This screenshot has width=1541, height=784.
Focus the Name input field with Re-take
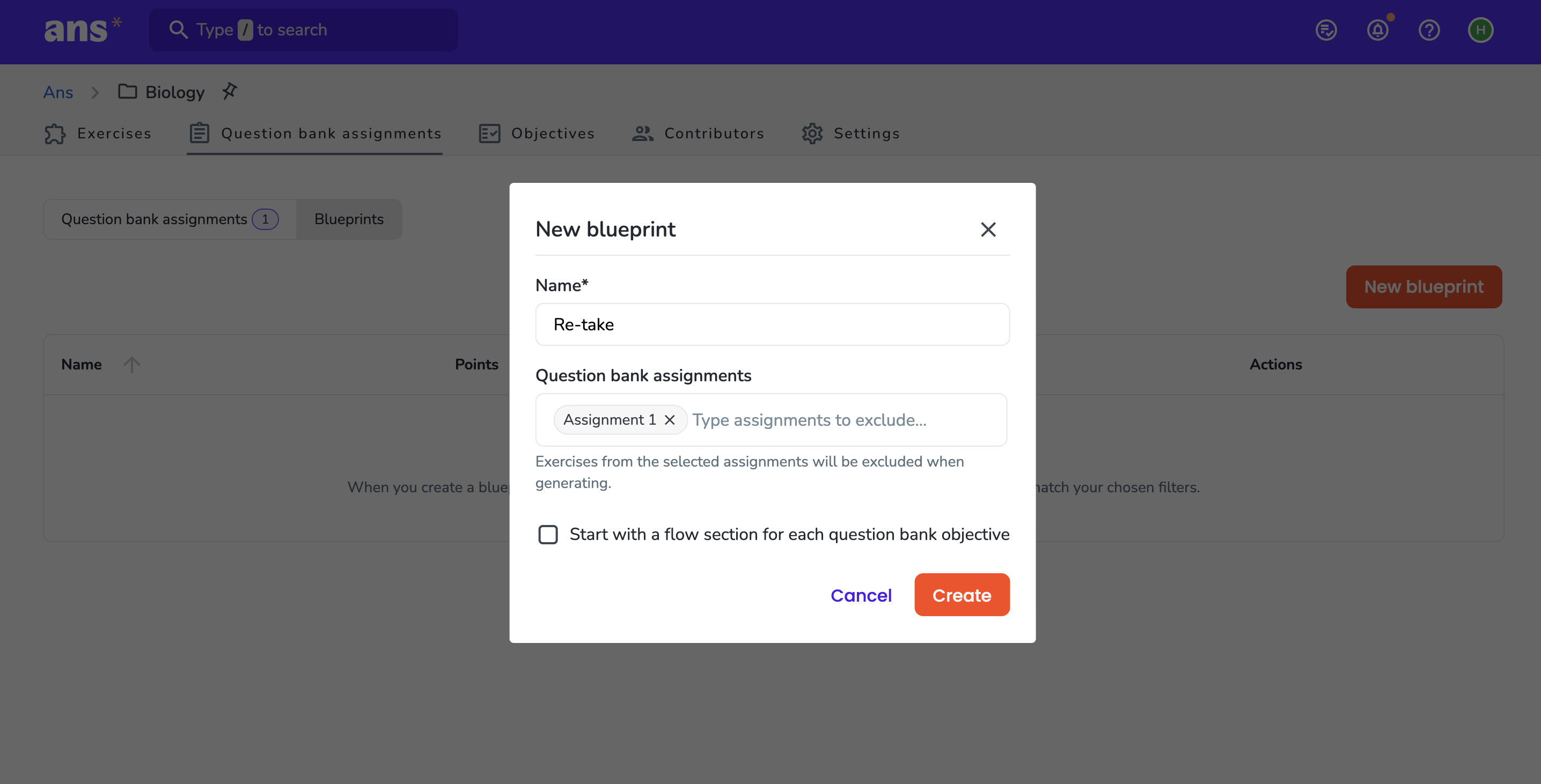[x=772, y=325]
